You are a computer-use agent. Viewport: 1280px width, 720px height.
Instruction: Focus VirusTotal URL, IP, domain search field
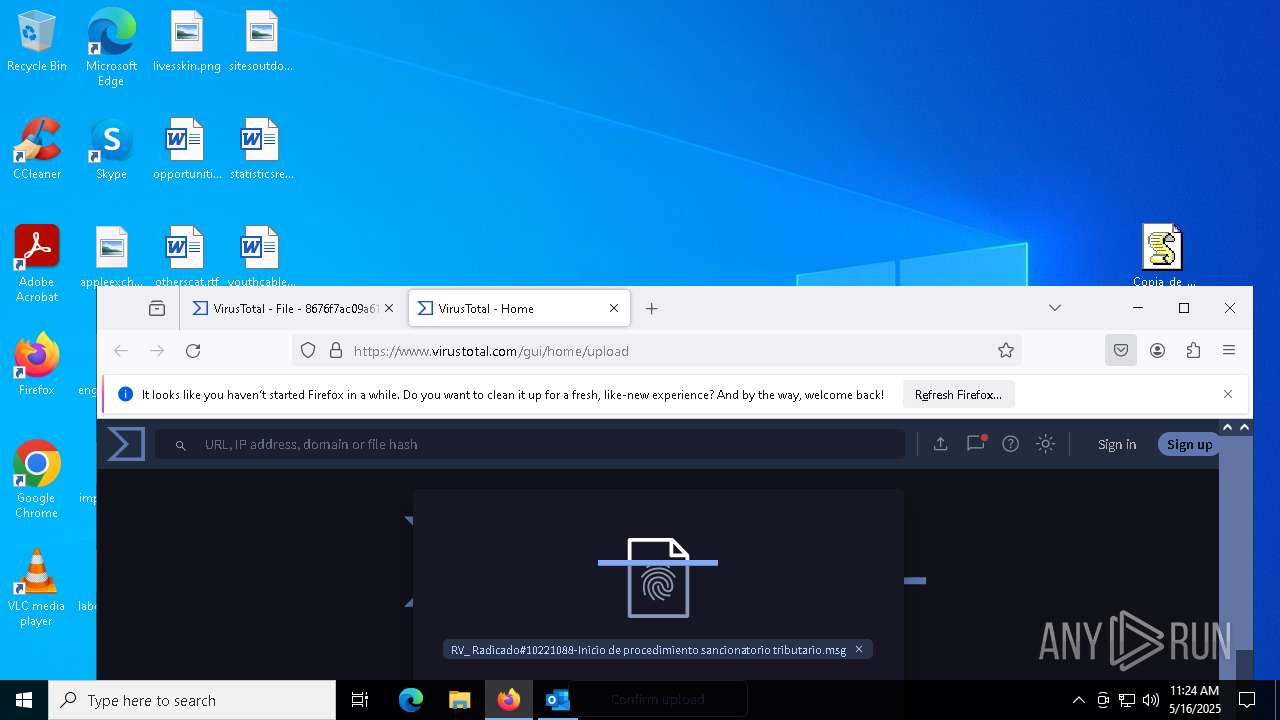(530, 444)
